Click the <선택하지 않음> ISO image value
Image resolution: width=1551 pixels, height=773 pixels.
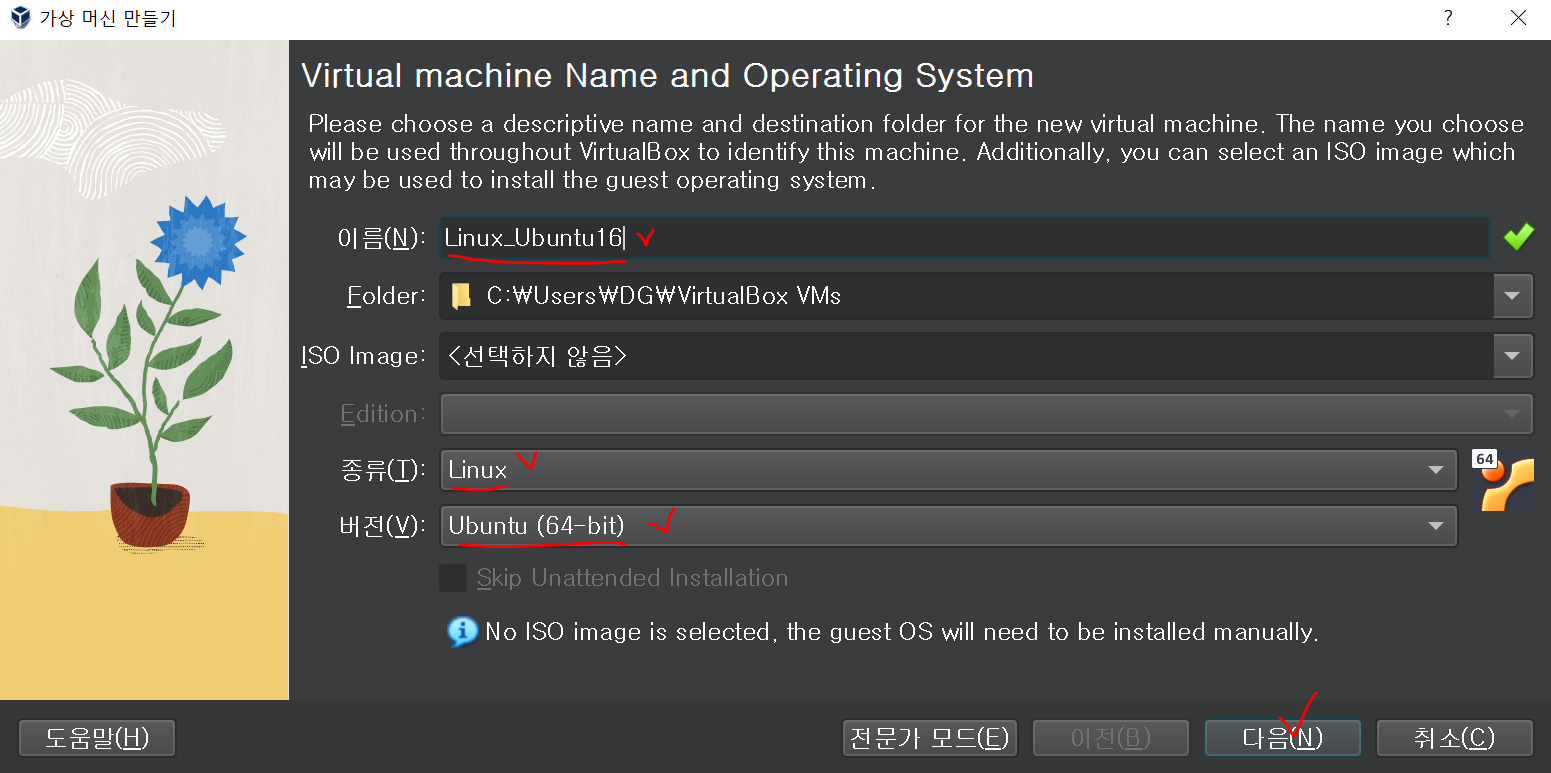[x=538, y=356]
